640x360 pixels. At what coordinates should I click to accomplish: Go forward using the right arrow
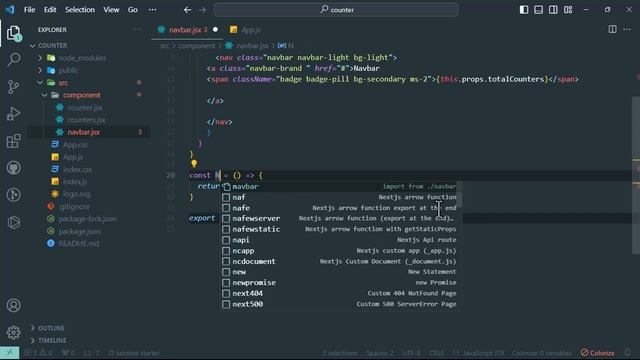point(202,10)
